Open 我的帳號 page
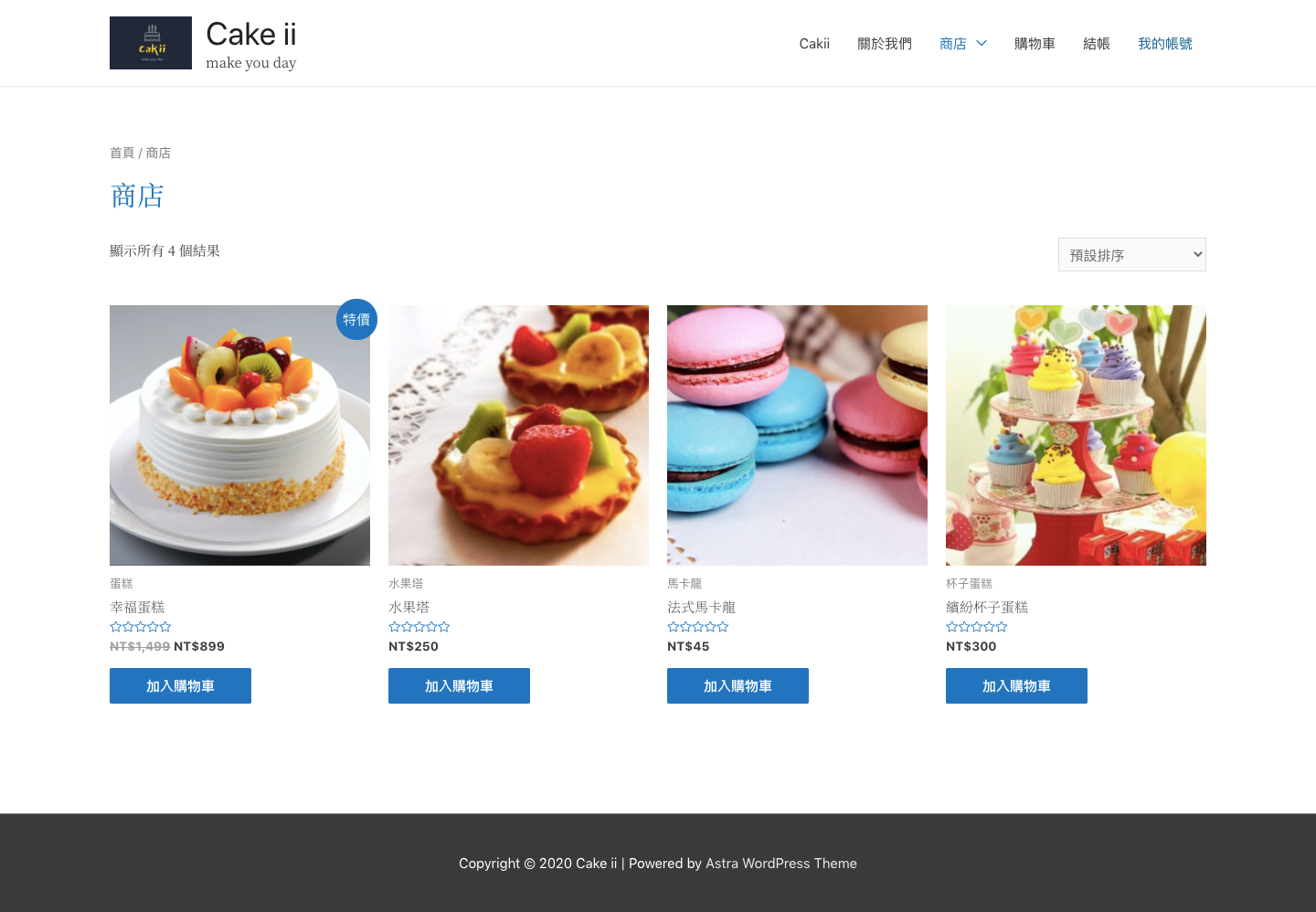The image size is (1316, 912). 1165,43
